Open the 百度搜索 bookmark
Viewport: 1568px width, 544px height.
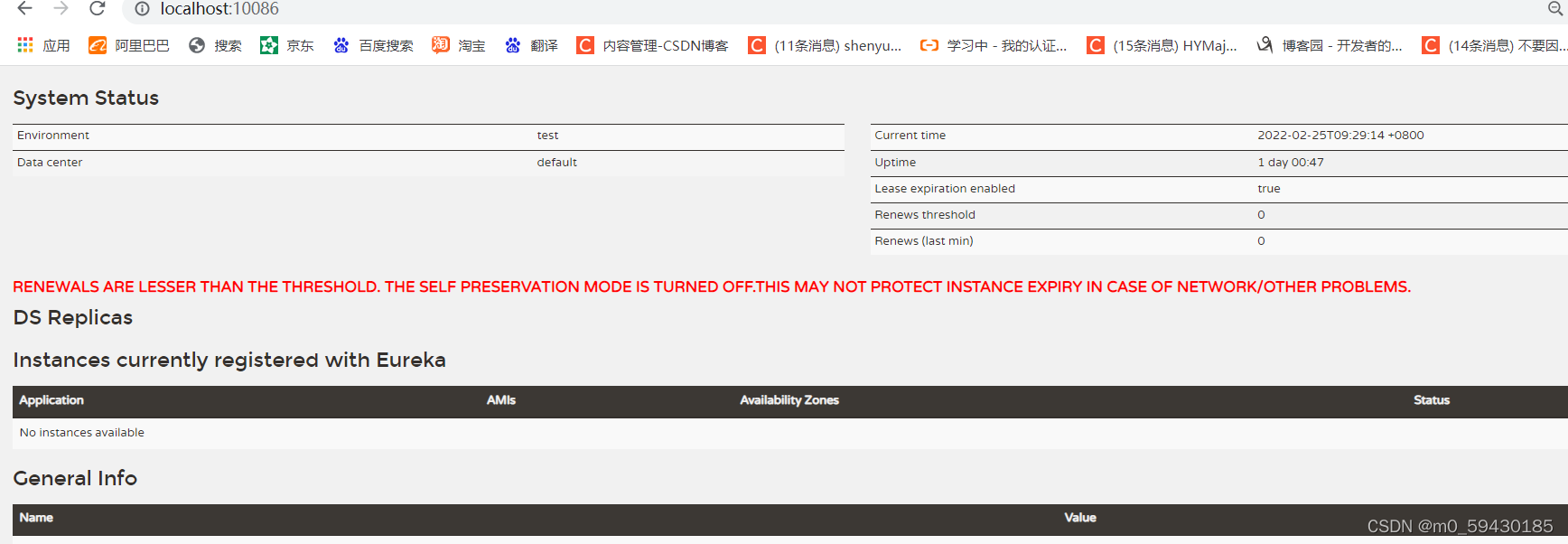pos(373,45)
